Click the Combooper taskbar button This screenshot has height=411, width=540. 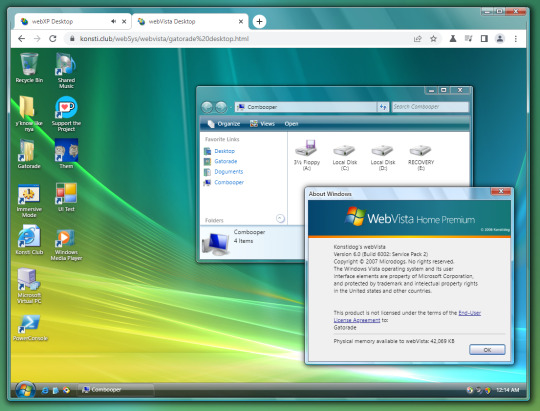[115, 390]
